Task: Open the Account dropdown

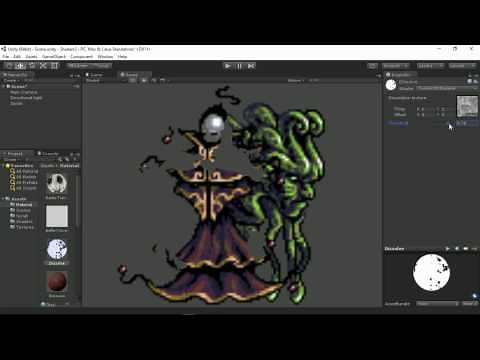Action: tap(395, 66)
